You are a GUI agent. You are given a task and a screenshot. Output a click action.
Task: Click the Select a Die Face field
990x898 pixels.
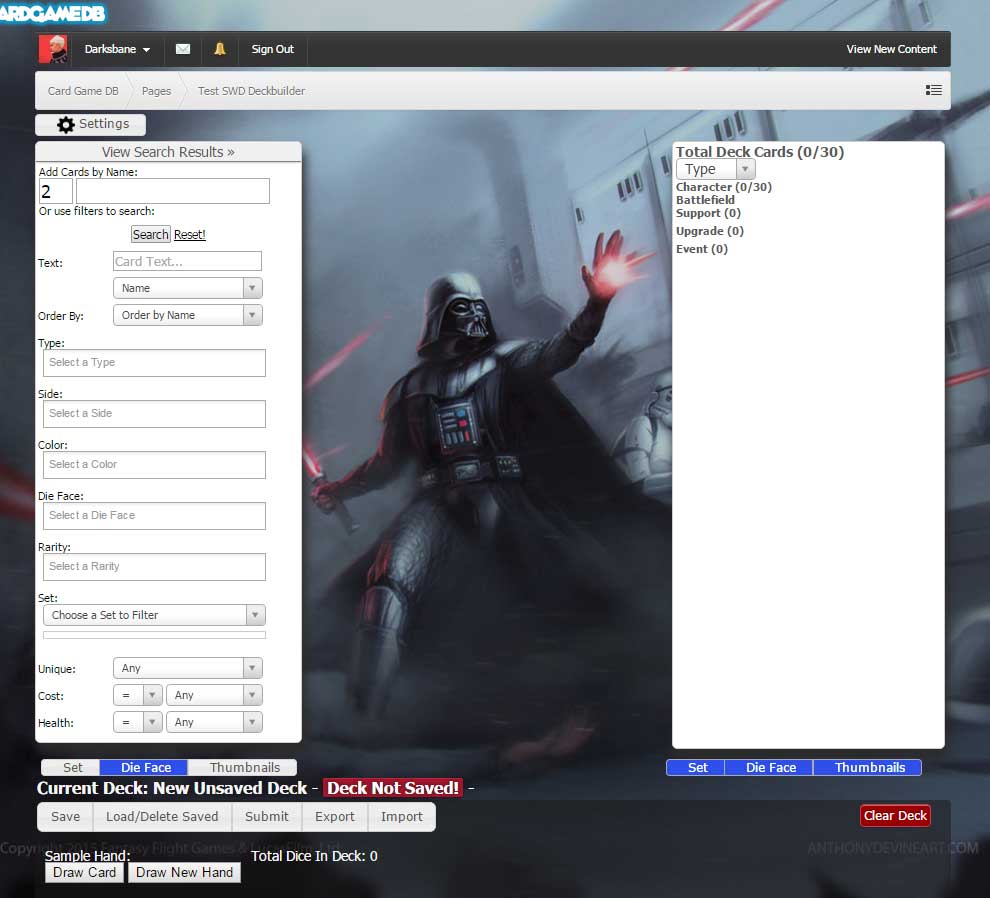154,516
